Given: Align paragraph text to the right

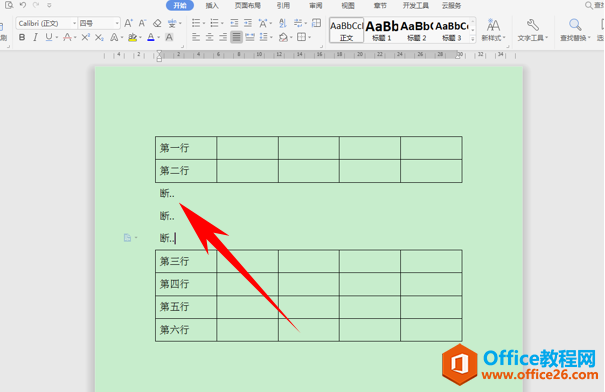Looking at the screenshot, I should point(223,37).
